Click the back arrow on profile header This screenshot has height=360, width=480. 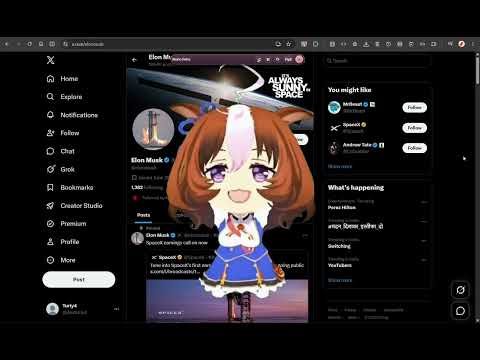tap(134, 60)
